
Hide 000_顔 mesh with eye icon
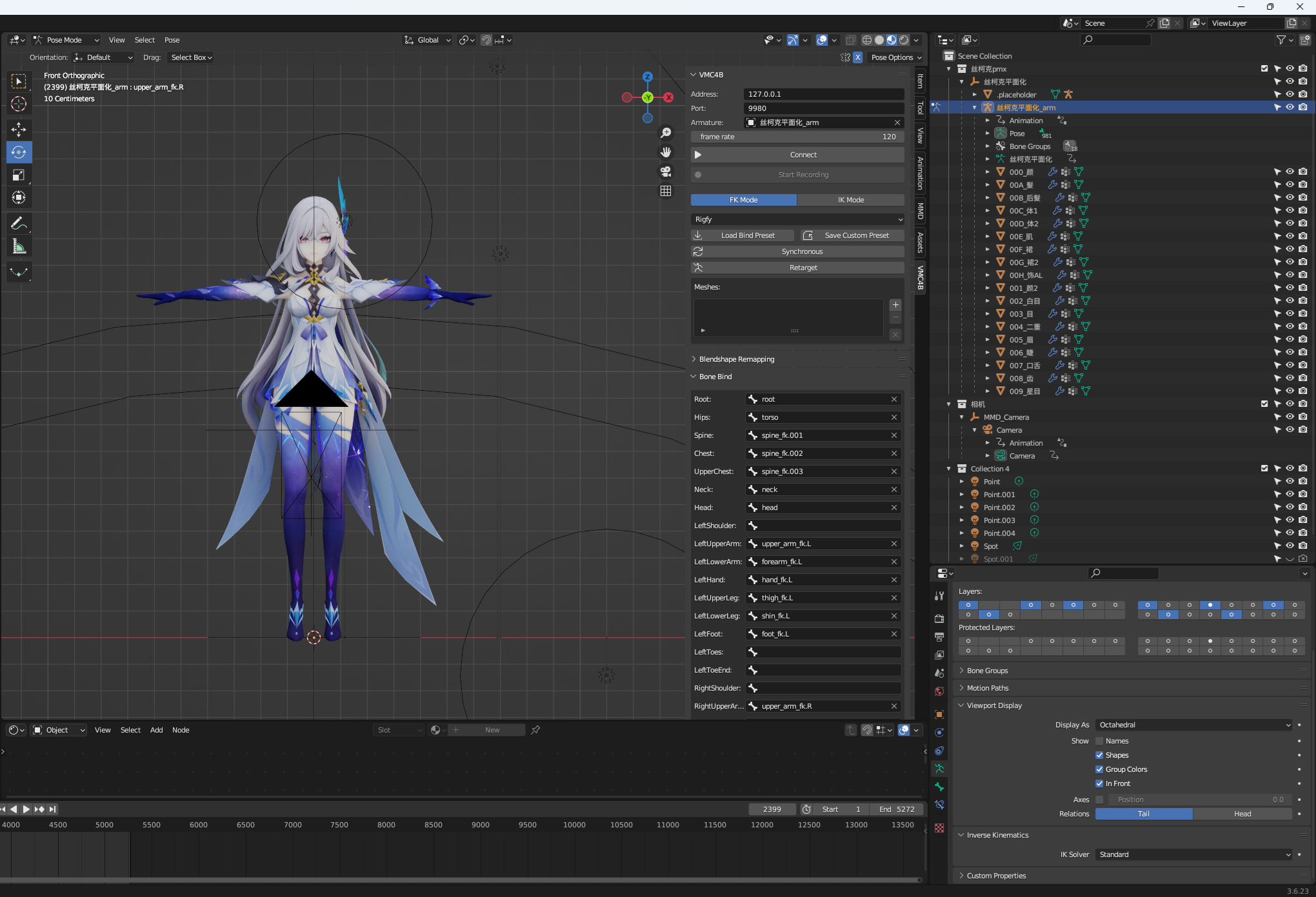click(1290, 172)
